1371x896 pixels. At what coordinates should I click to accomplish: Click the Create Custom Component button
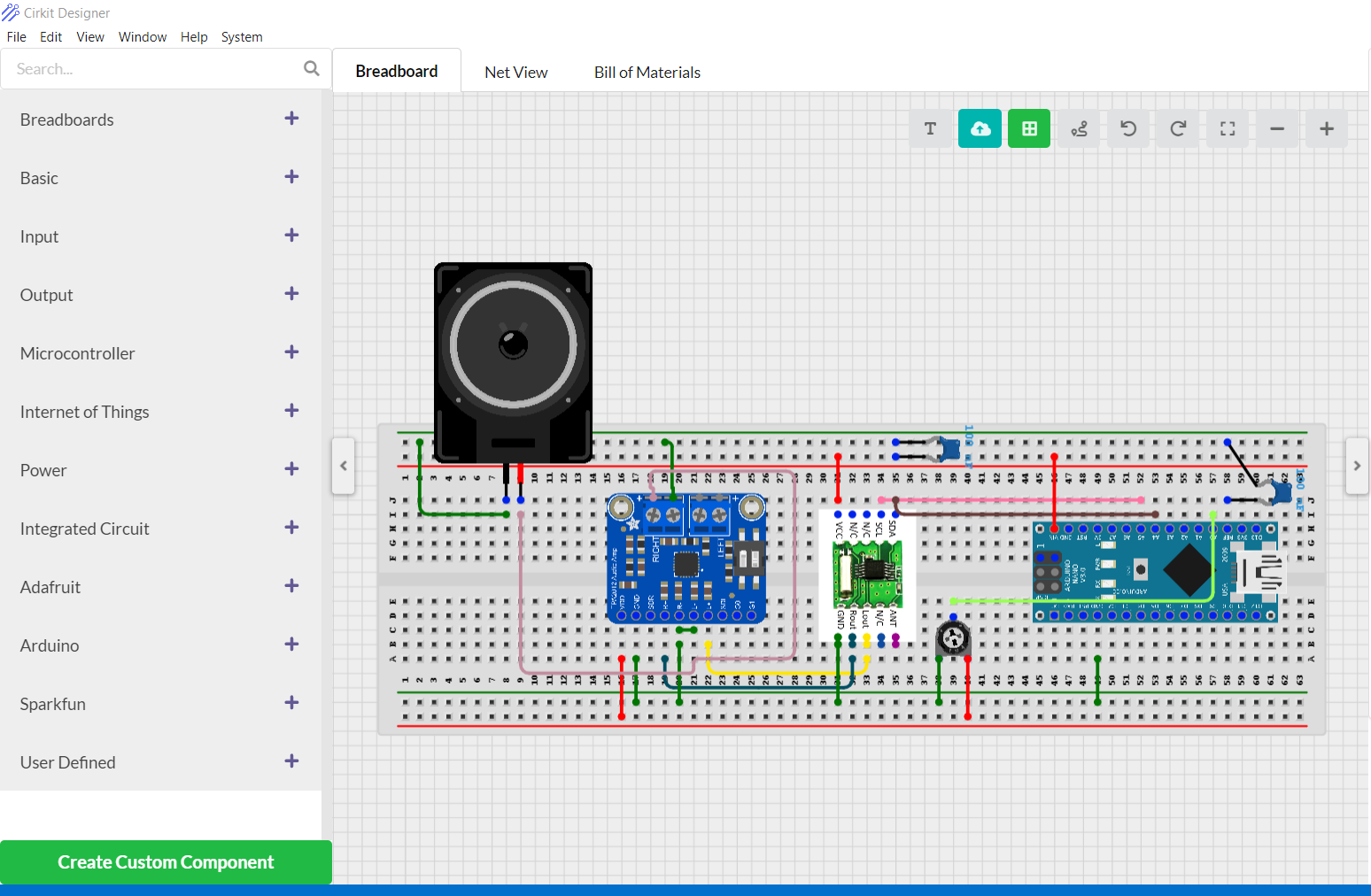(166, 861)
